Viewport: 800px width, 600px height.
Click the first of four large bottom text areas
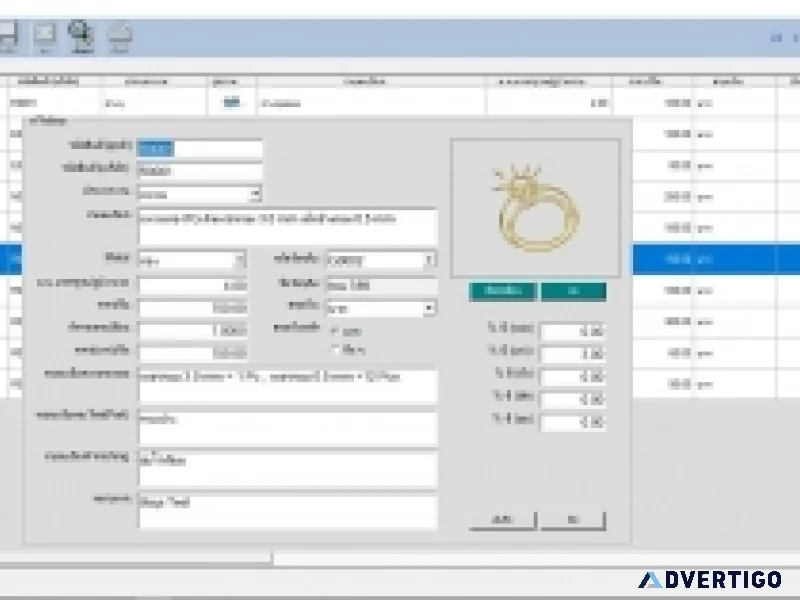click(288, 387)
